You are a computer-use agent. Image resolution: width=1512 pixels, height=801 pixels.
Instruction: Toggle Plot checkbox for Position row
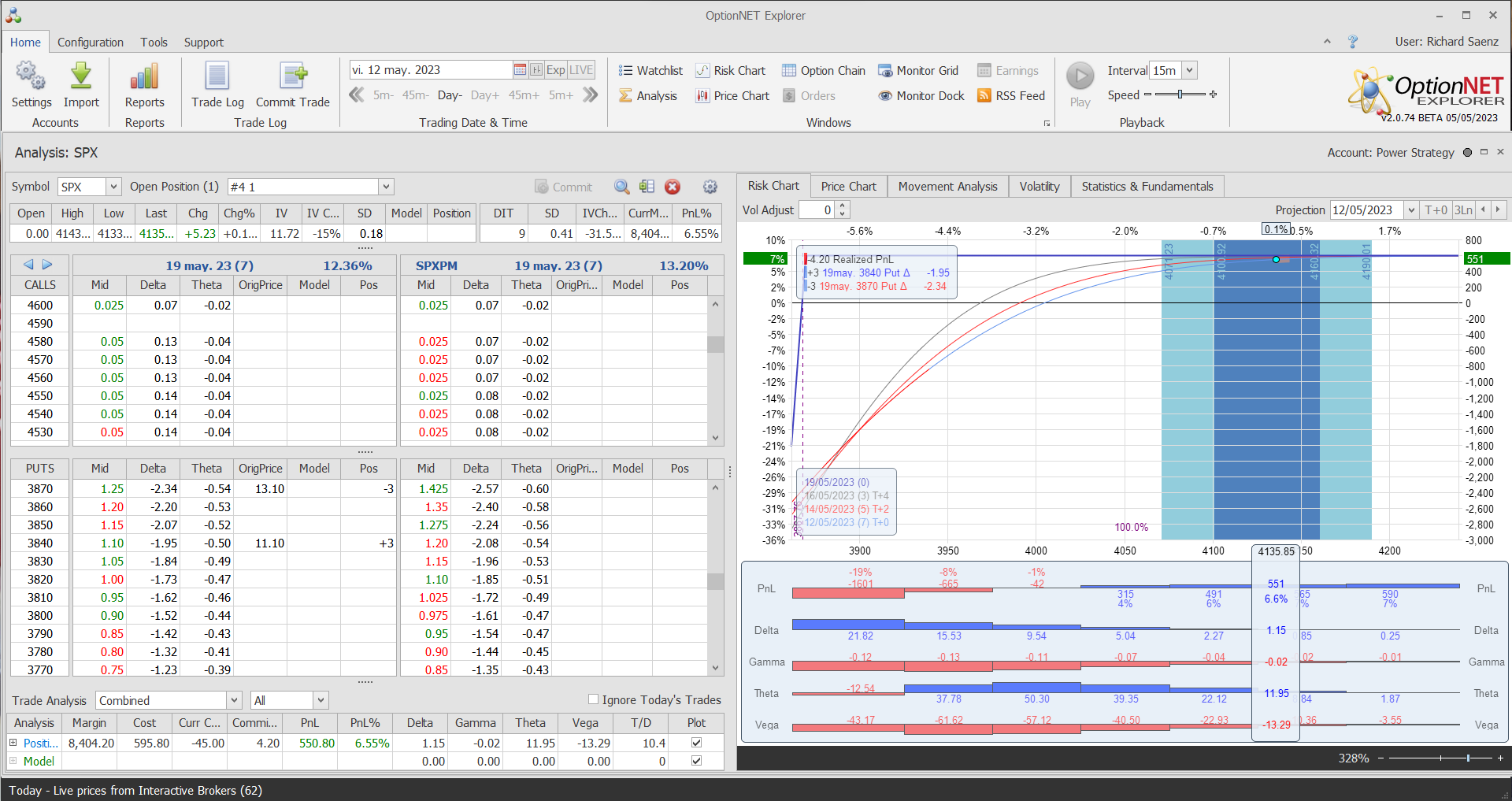[x=696, y=742]
